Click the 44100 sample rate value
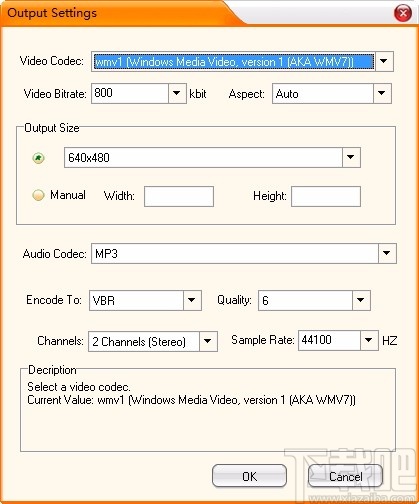The height and width of the screenshot is (504, 419). tap(329, 340)
